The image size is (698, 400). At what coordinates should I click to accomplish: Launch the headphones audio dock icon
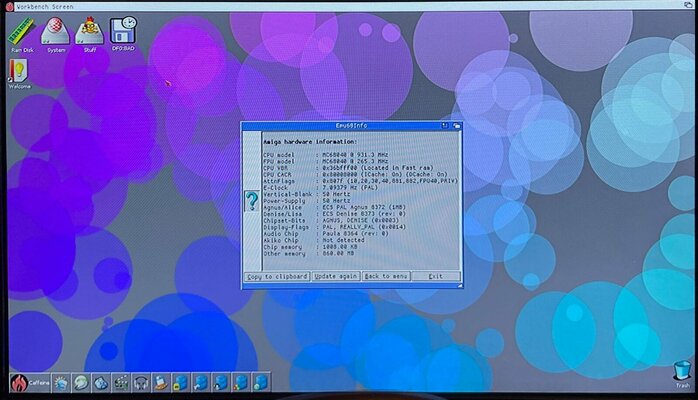coord(140,382)
